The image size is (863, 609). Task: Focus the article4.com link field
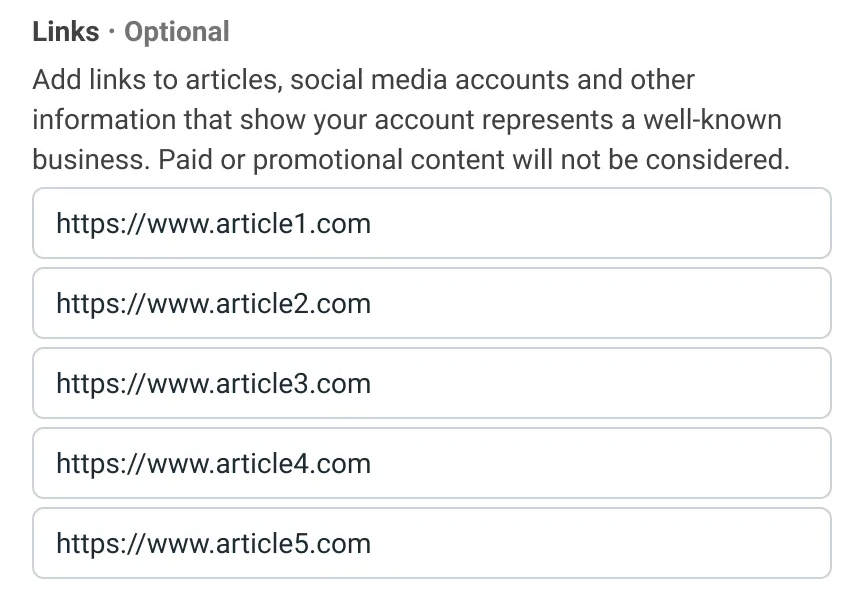point(430,463)
